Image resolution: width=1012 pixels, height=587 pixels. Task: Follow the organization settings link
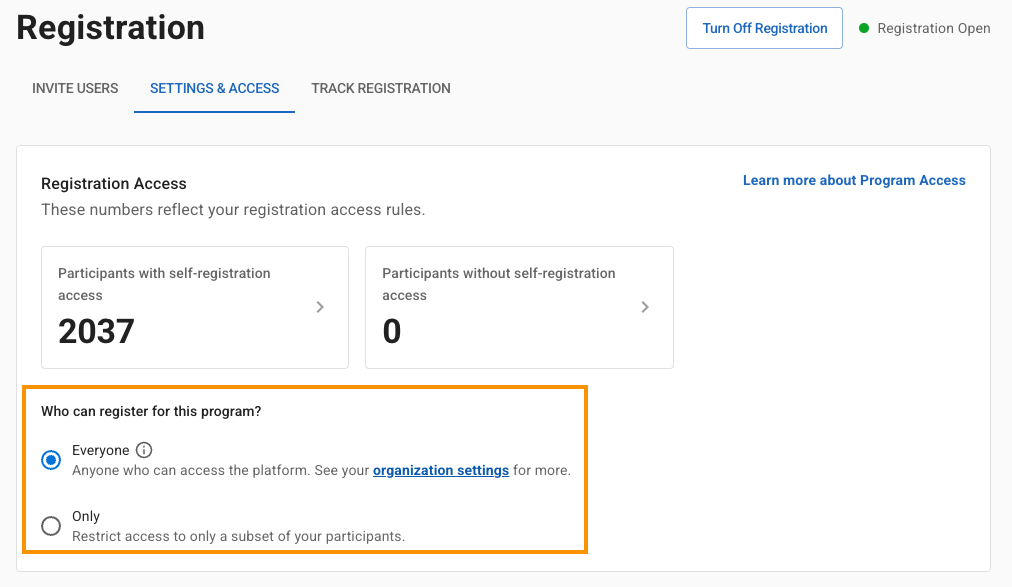click(441, 470)
